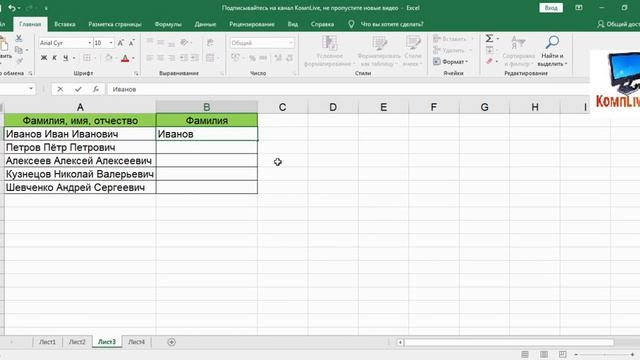Click the zoom slider in status bar
640x360 pixels.
(x=605, y=354)
